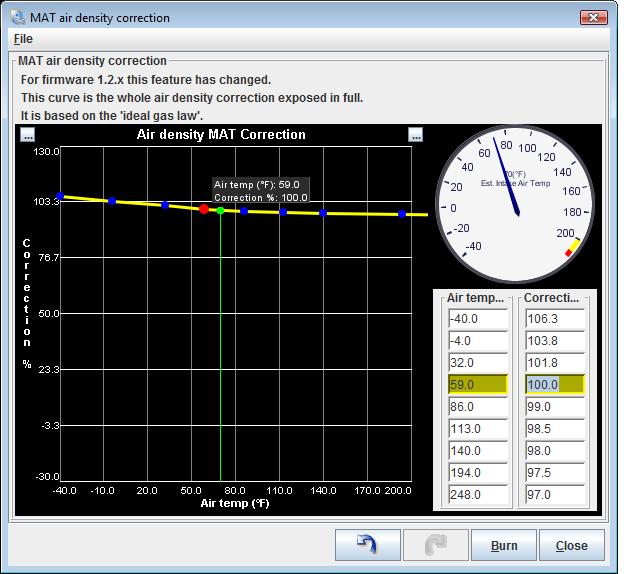This screenshot has width=638, height=574.
Task: Select the 97.0 correction field
Action: pyautogui.click(x=554, y=495)
